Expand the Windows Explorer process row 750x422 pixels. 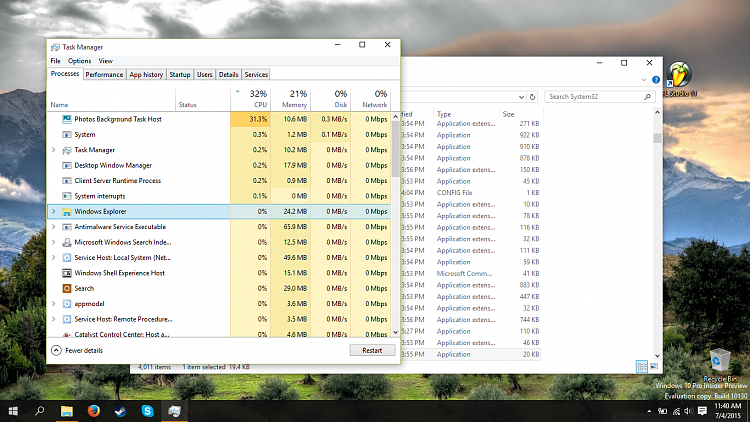53,212
